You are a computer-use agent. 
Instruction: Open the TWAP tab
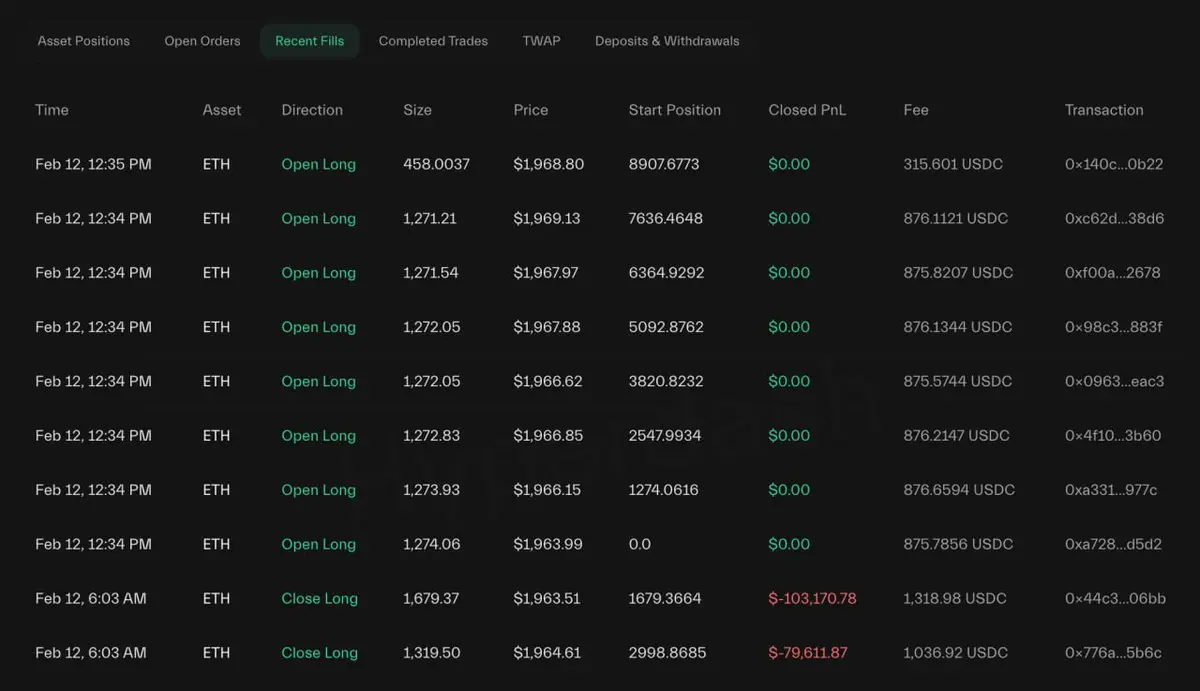(541, 41)
